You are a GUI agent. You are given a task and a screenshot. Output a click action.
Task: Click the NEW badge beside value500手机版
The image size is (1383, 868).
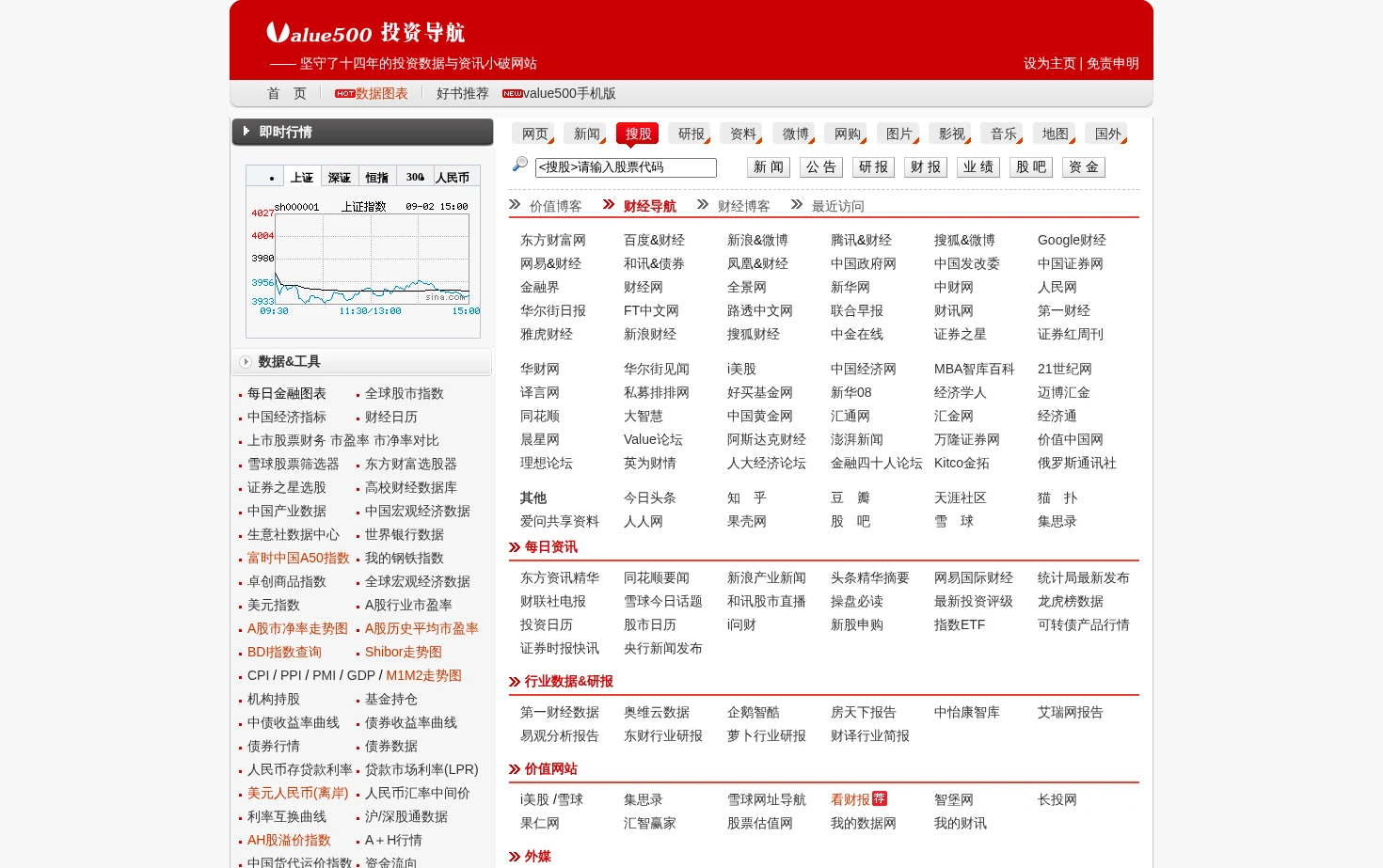click(x=513, y=94)
